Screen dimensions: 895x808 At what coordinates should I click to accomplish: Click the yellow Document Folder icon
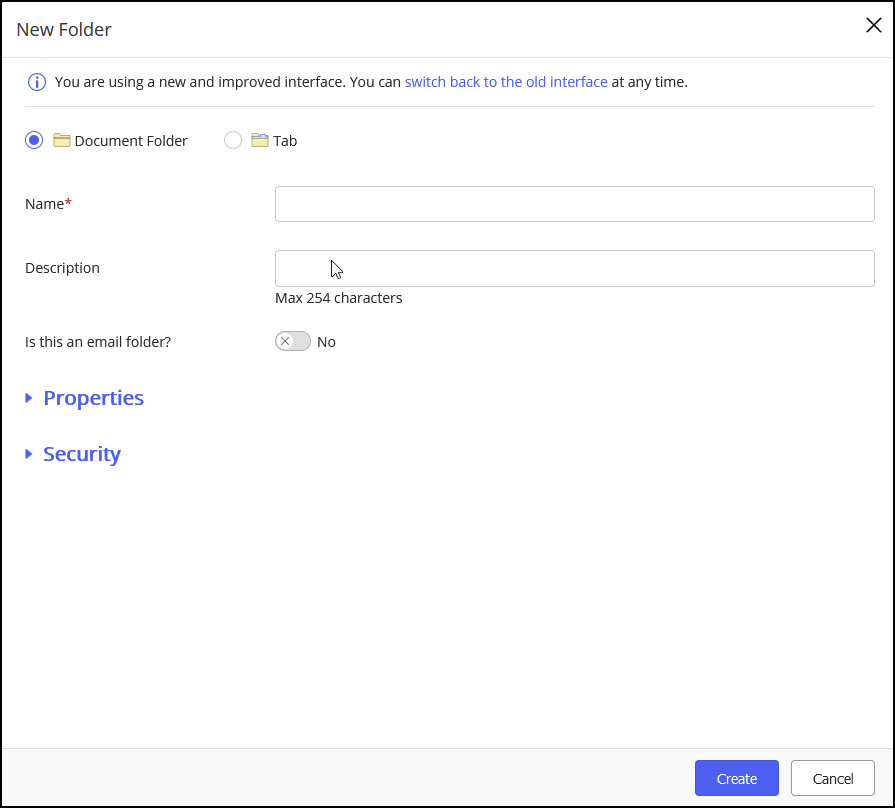coord(60,140)
